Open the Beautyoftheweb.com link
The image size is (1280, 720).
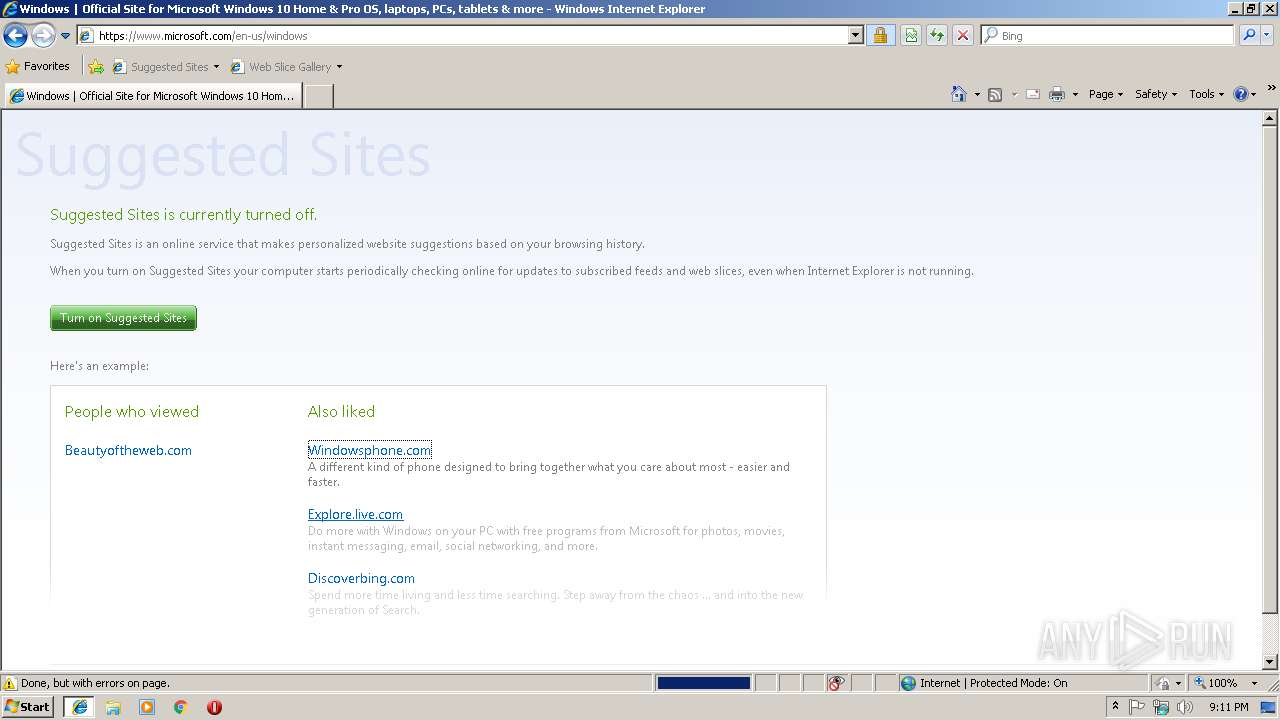[128, 450]
